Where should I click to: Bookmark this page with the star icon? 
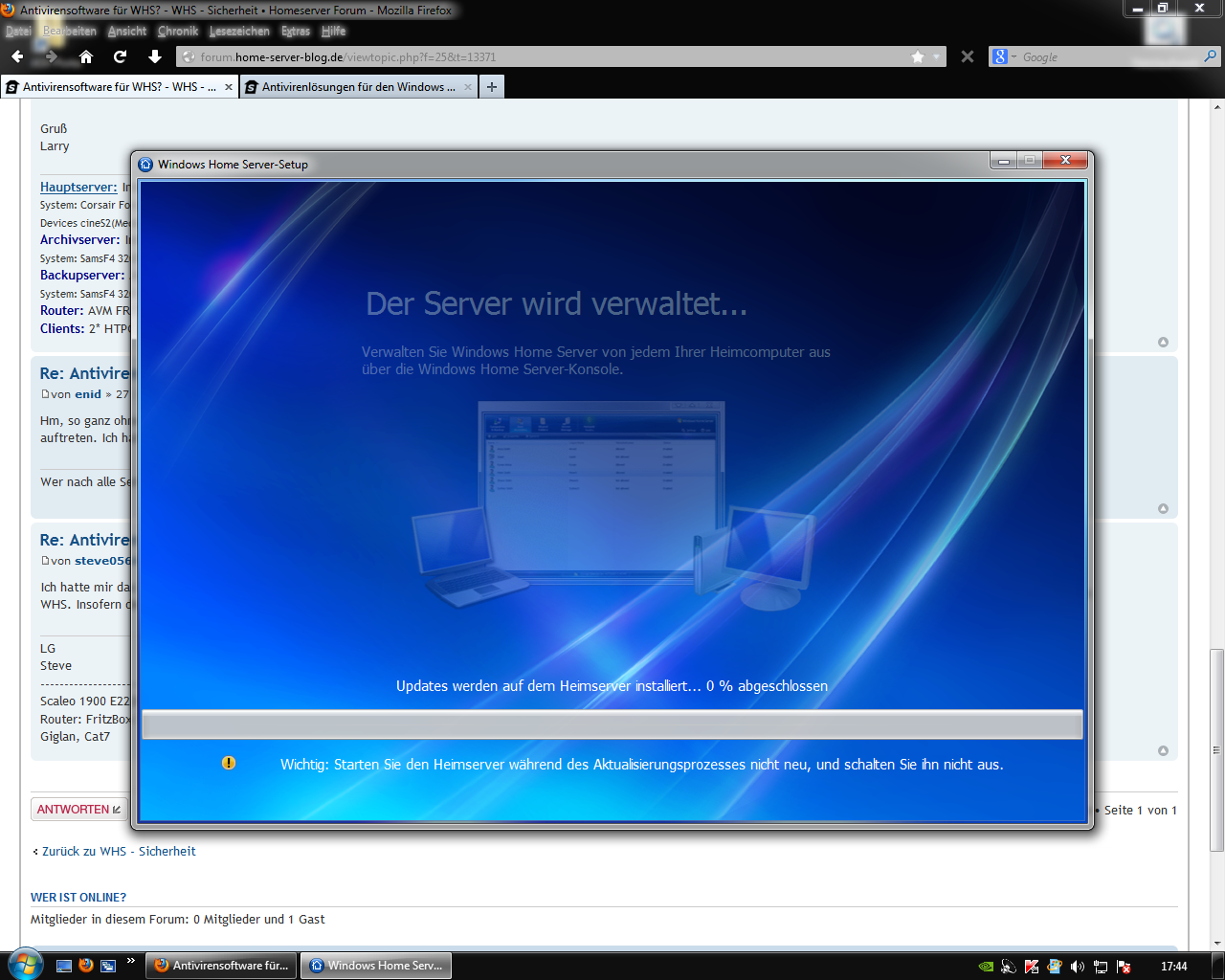[x=918, y=56]
